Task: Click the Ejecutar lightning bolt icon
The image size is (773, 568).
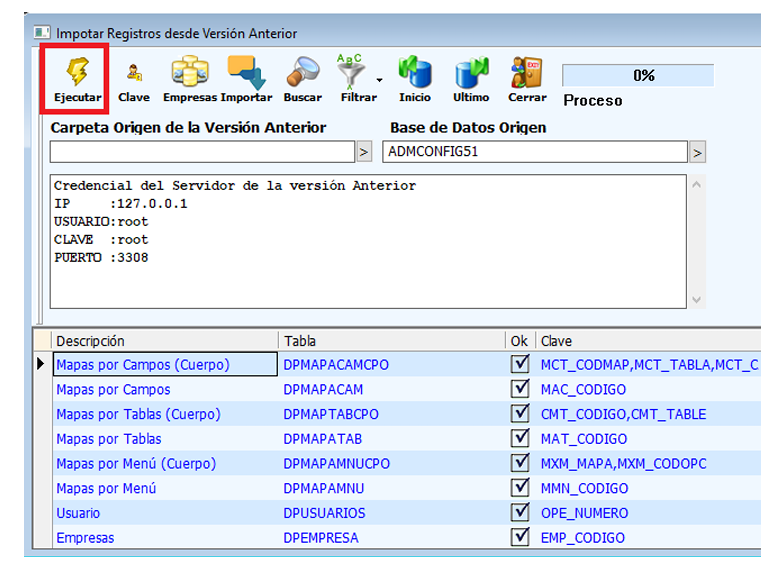Action: point(77,73)
